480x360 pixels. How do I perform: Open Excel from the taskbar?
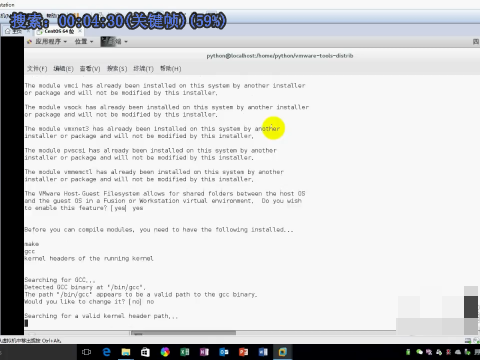185,352
